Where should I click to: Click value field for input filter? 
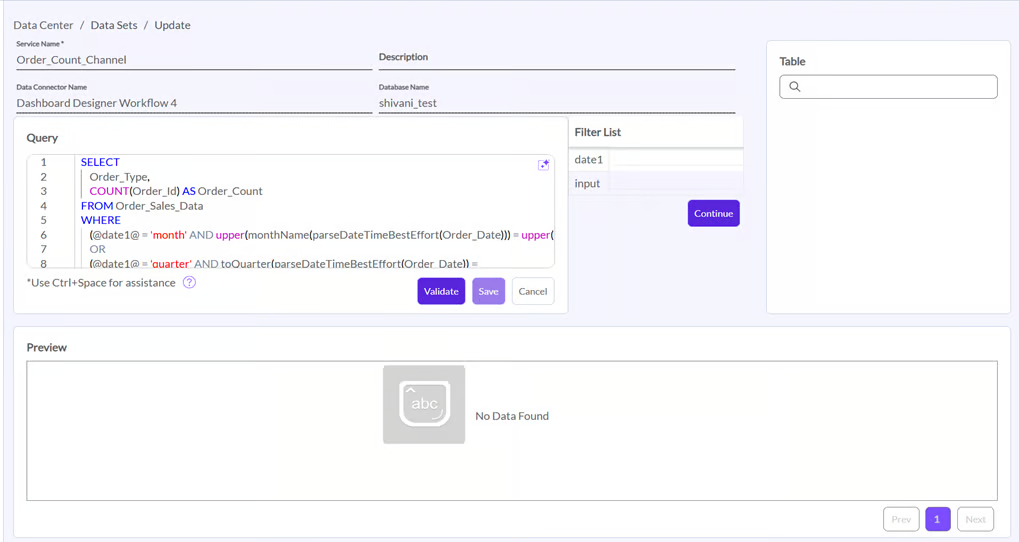tap(675, 184)
